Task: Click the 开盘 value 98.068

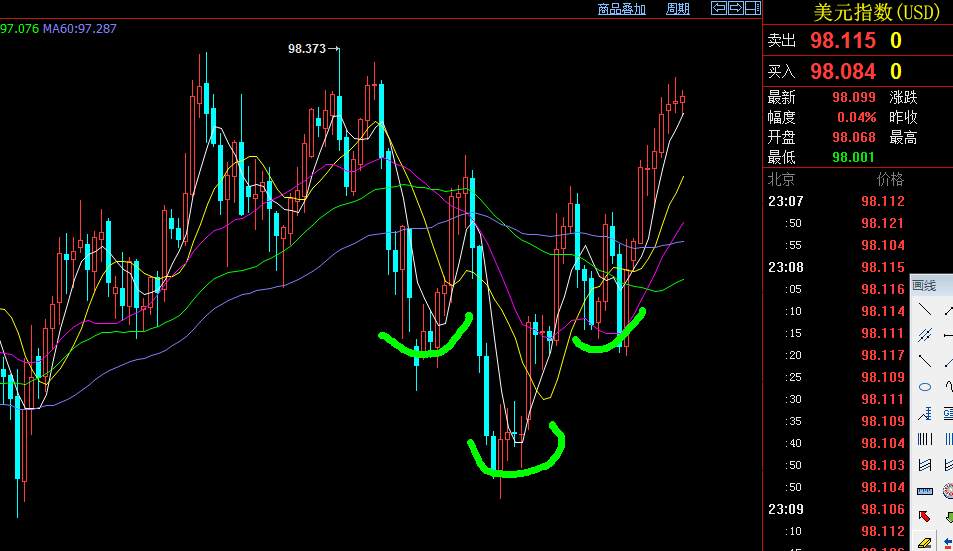Action: click(x=854, y=137)
